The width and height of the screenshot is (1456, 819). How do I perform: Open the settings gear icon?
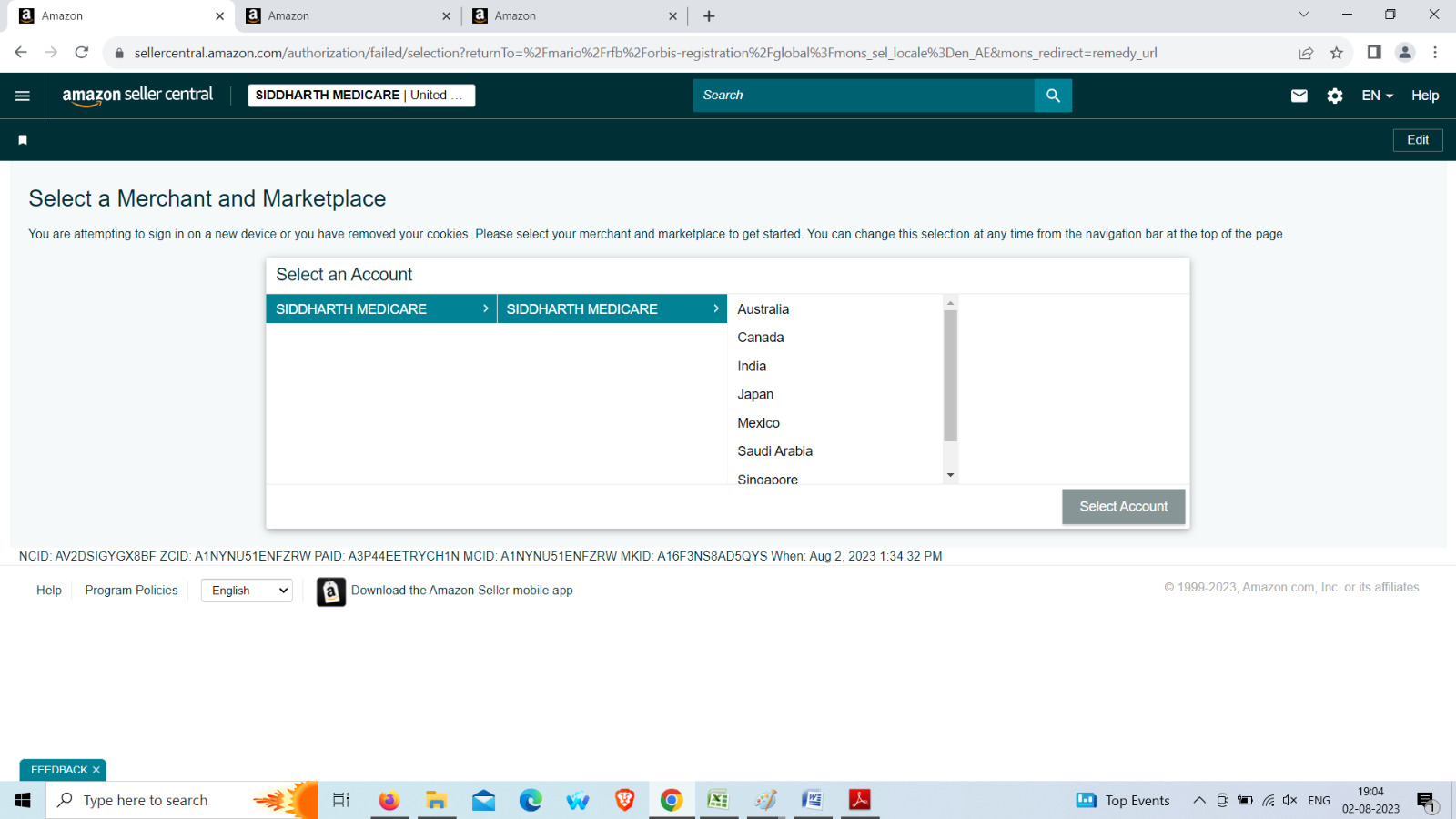[x=1334, y=96]
